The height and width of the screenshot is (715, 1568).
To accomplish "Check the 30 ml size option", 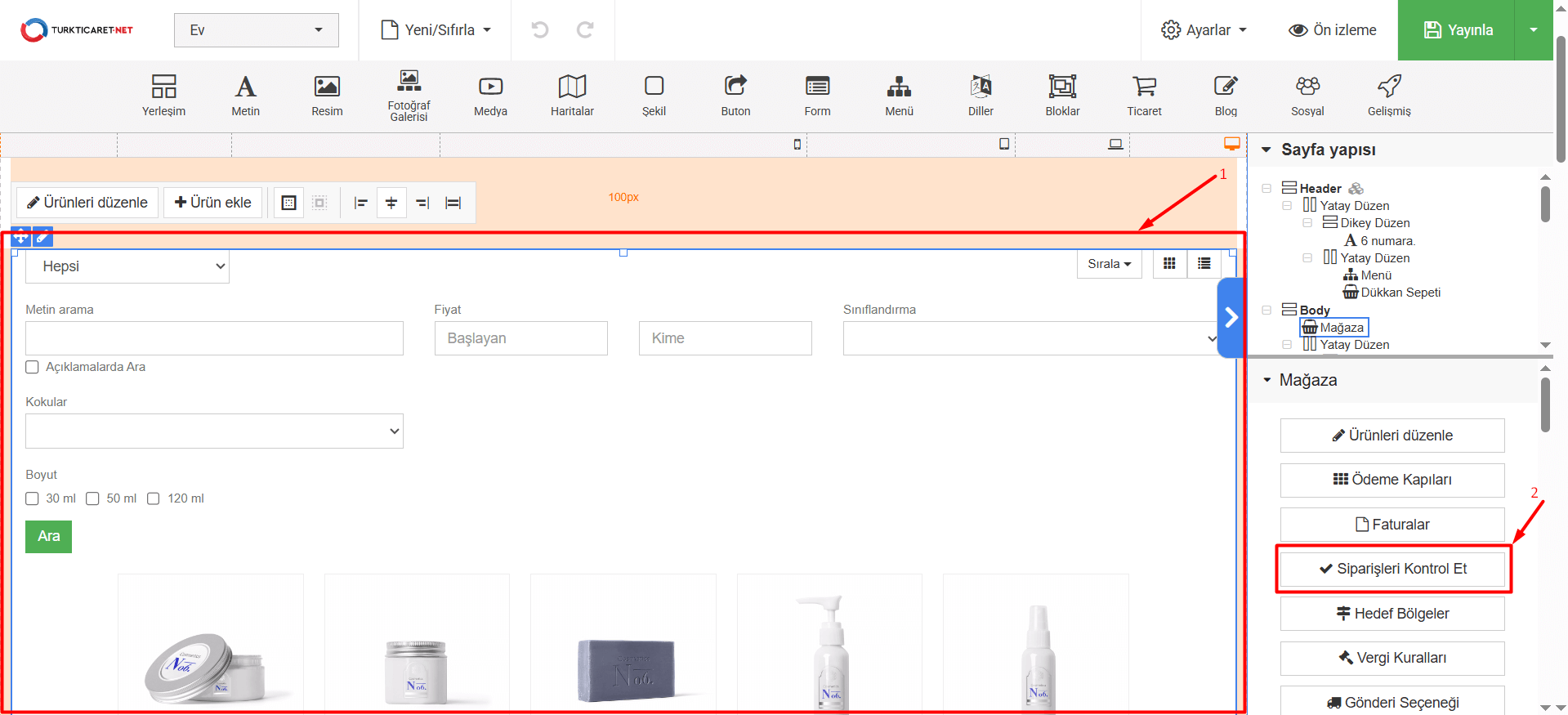I will (x=33, y=498).
